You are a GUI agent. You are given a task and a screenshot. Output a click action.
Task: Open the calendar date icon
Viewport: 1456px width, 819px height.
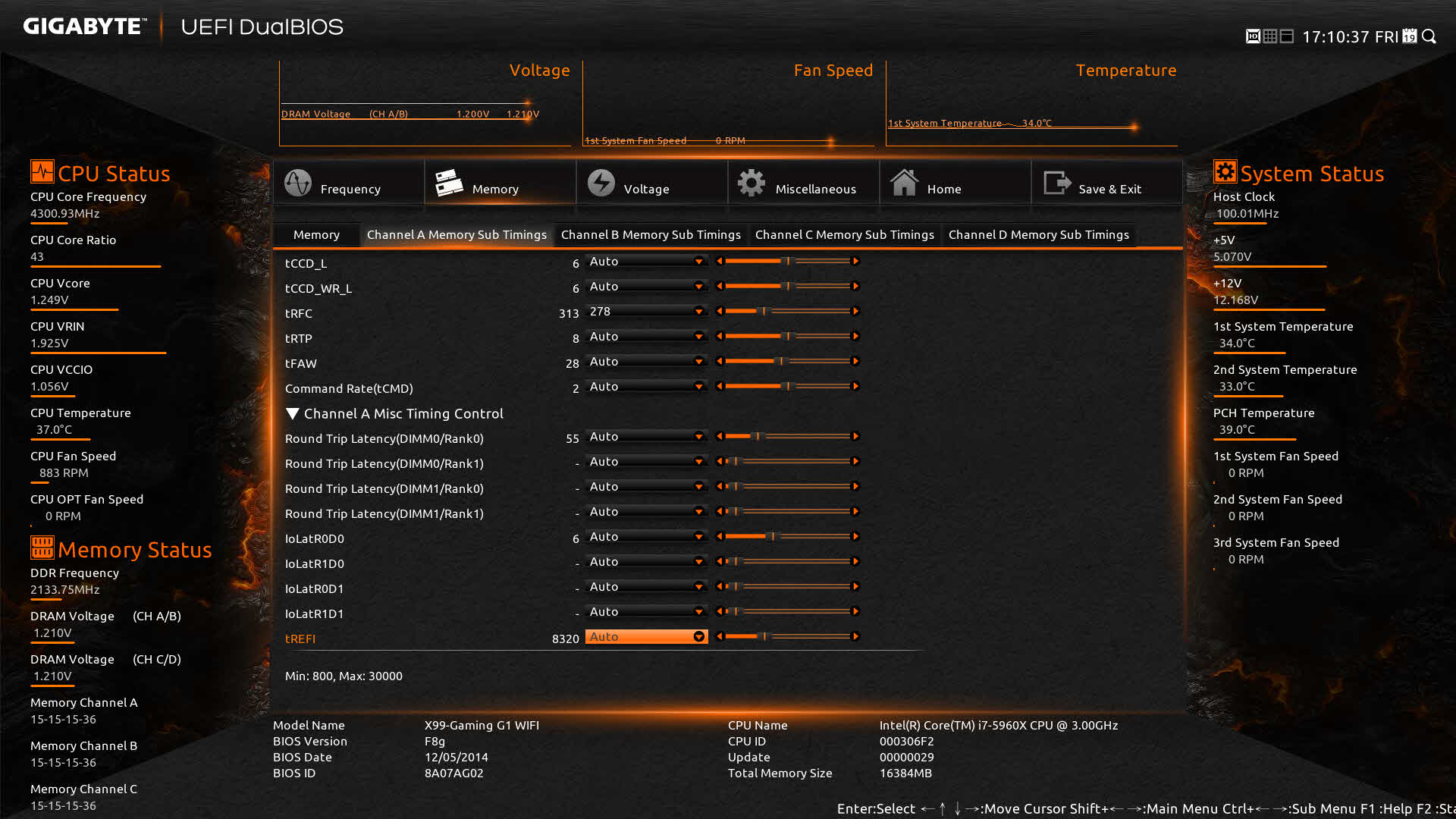[1410, 36]
